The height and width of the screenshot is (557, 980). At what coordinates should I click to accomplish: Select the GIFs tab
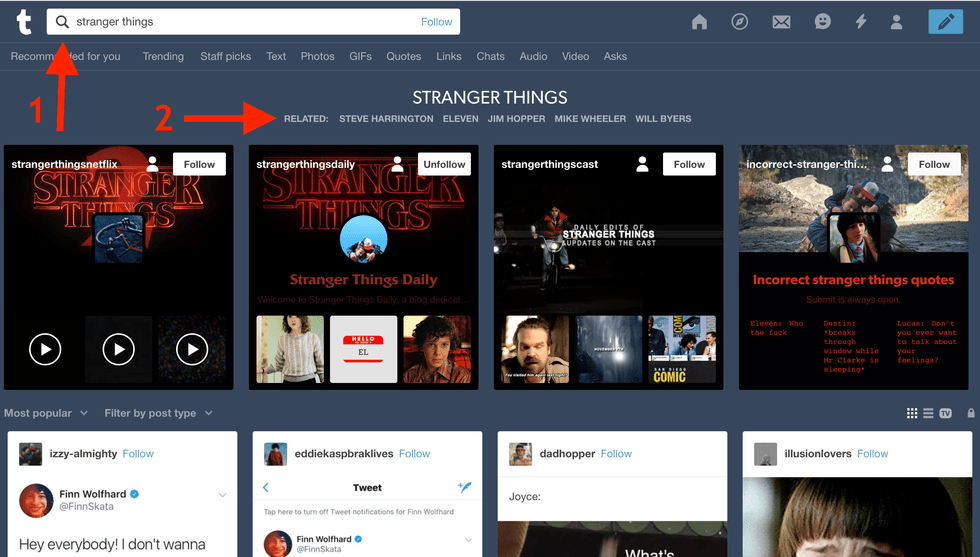360,56
